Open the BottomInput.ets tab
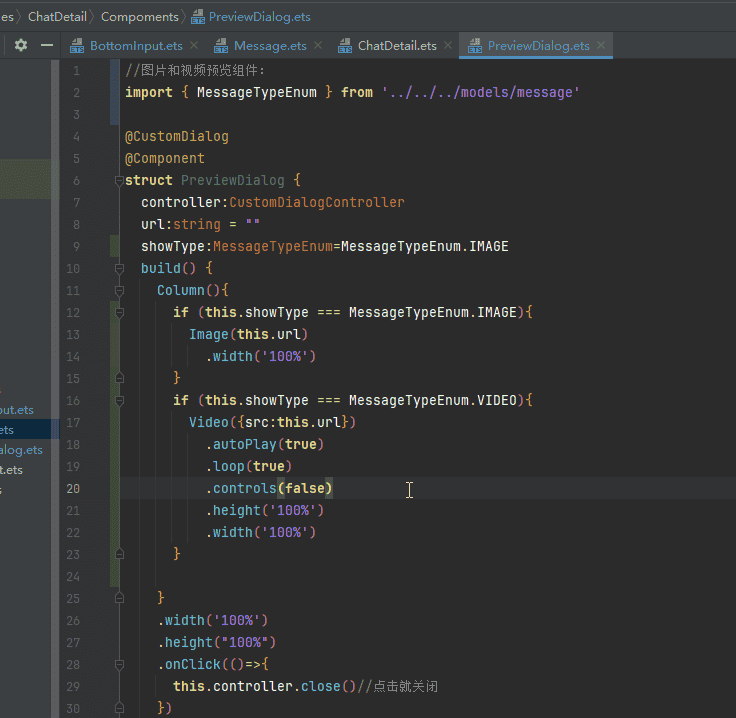This screenshot has height=718, width=736. [135, 46]
